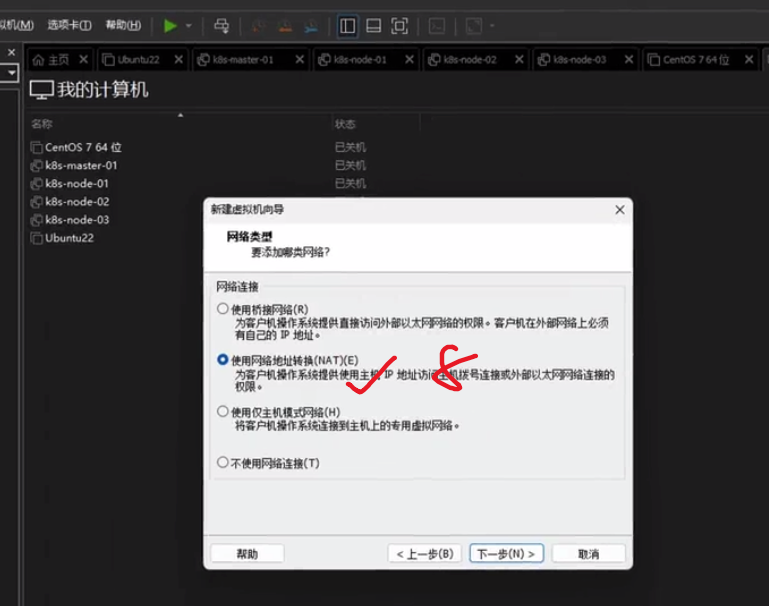Select 不使用网络连接(T) radio option
769x606 pixels.
tap(223, 463)
